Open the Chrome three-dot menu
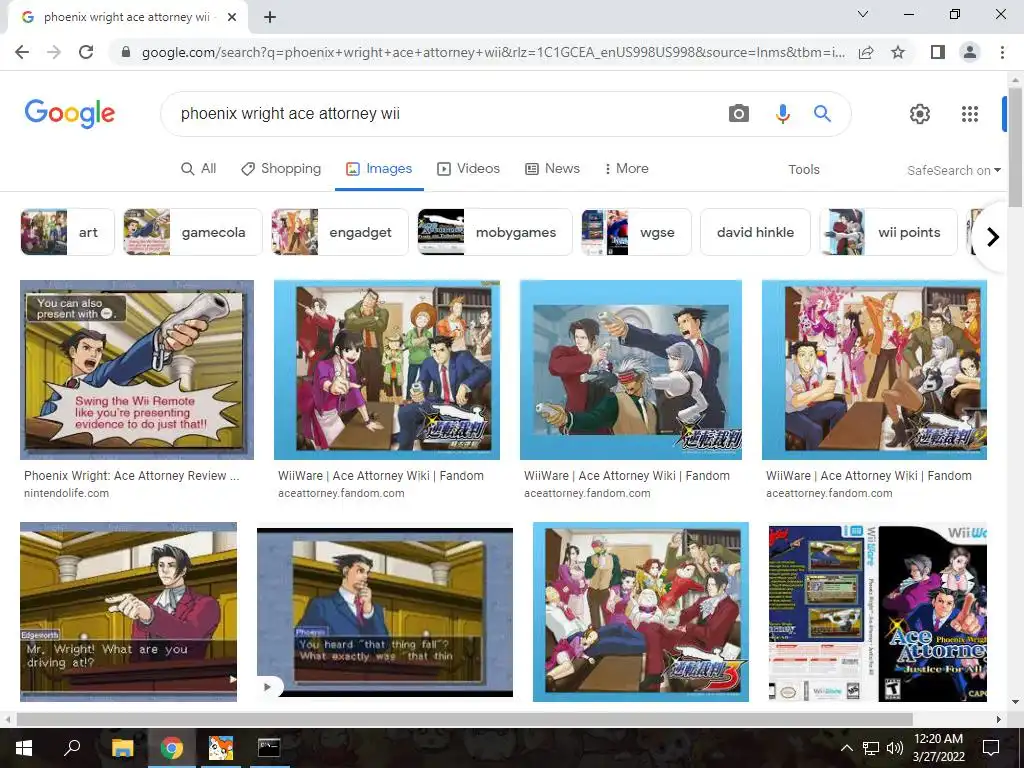 point(1002,52)
